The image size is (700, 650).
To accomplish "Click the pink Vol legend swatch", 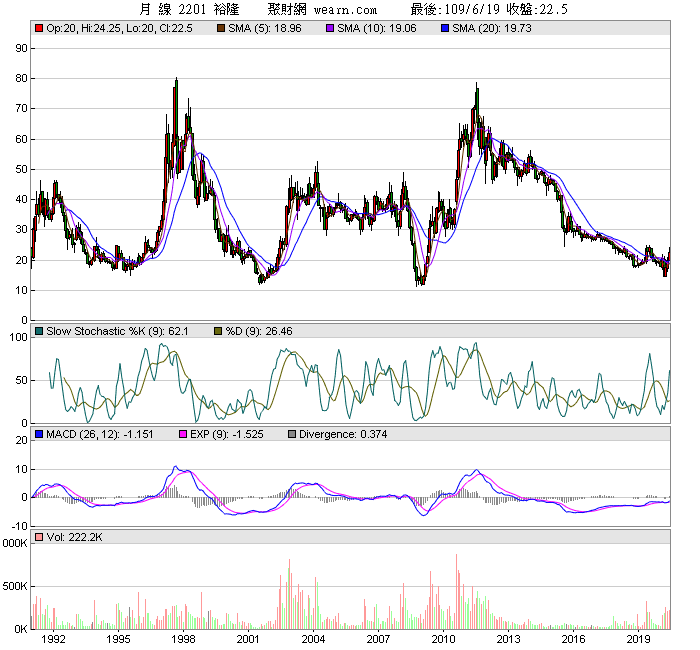I will [x=39, y=537].
